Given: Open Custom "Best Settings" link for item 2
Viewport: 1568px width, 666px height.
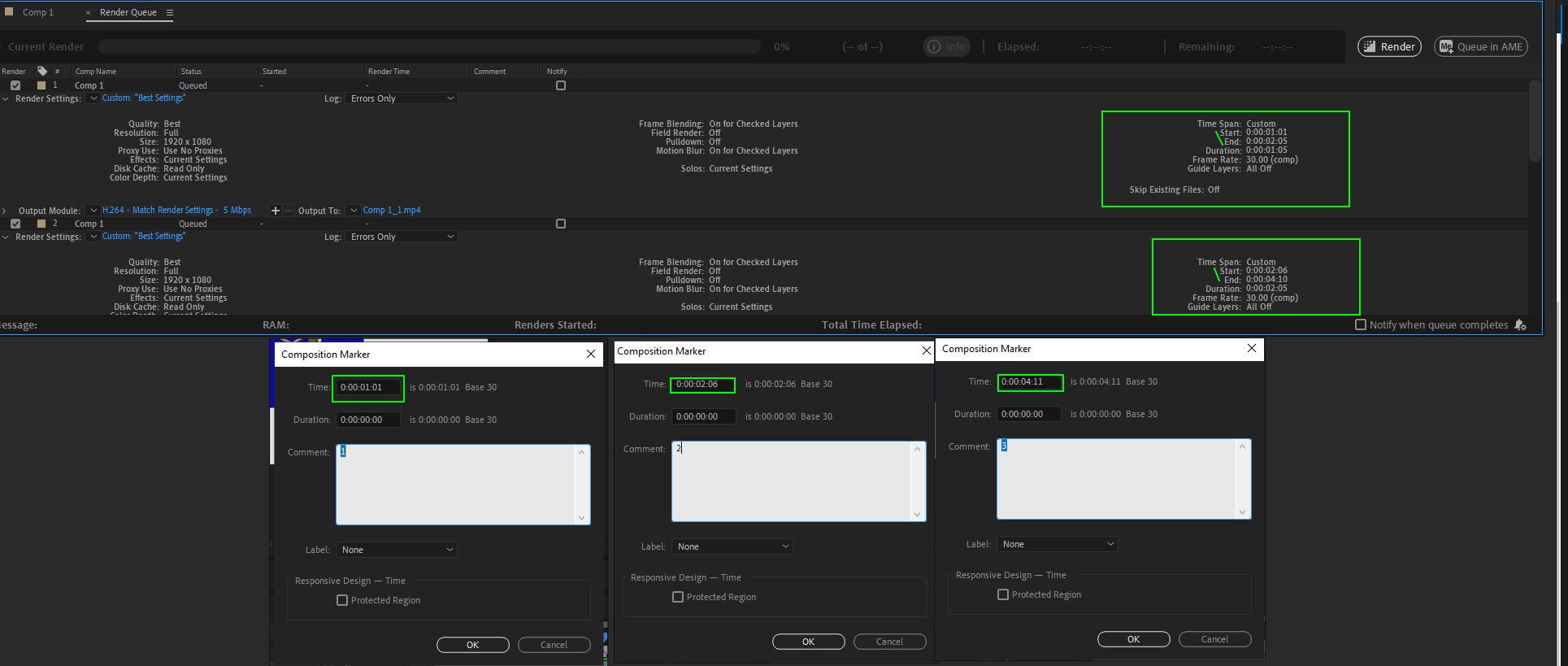Looking at the screenshot, I should pos(144,236).
